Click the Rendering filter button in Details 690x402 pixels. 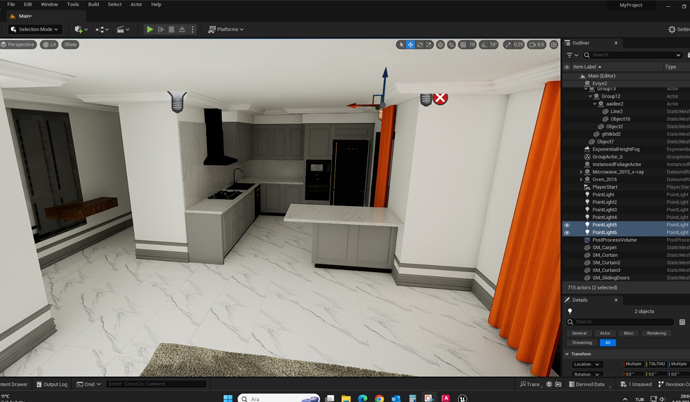pyautogui.click(x=656, y=333)
